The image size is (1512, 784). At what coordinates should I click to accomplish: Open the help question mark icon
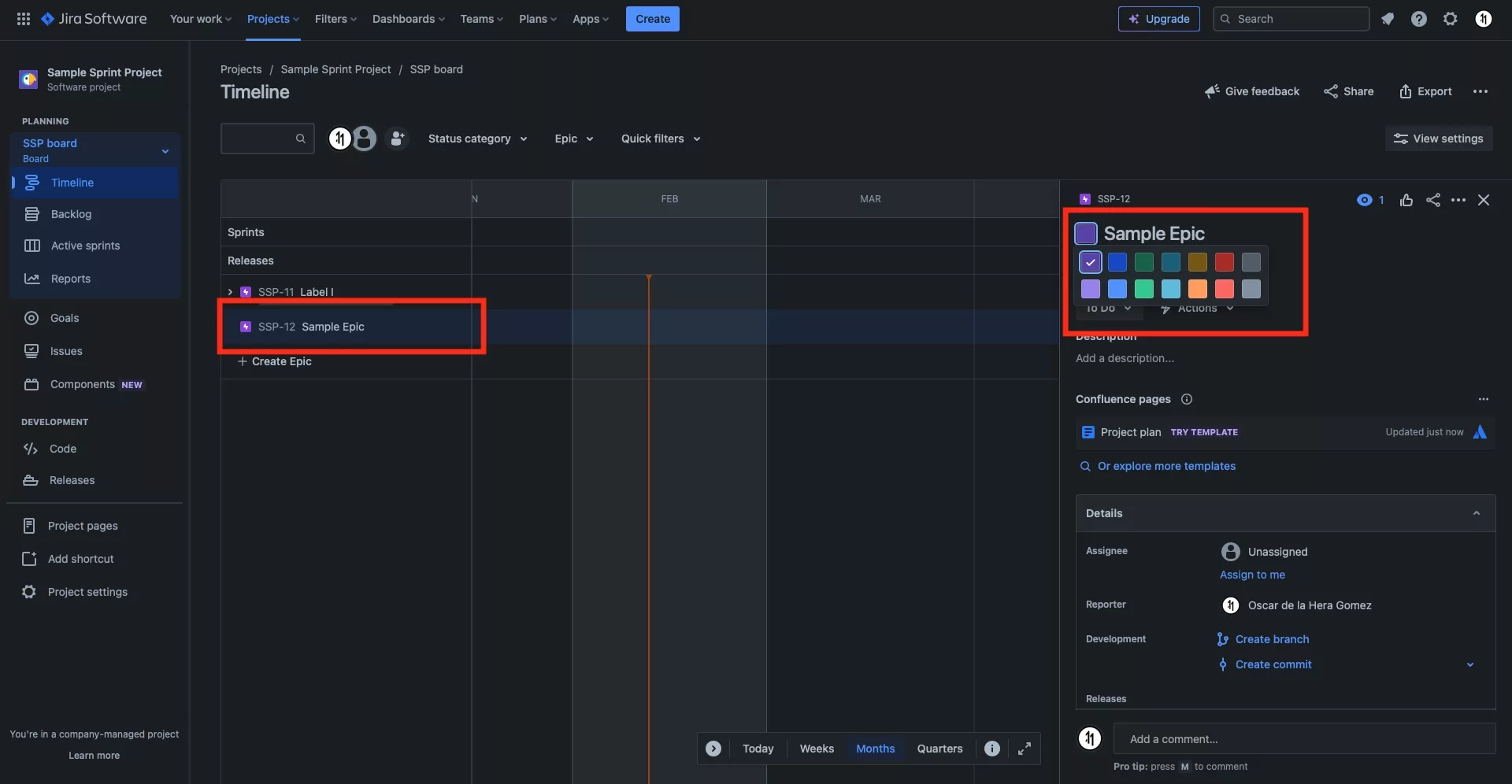(x=1419, y=19)
